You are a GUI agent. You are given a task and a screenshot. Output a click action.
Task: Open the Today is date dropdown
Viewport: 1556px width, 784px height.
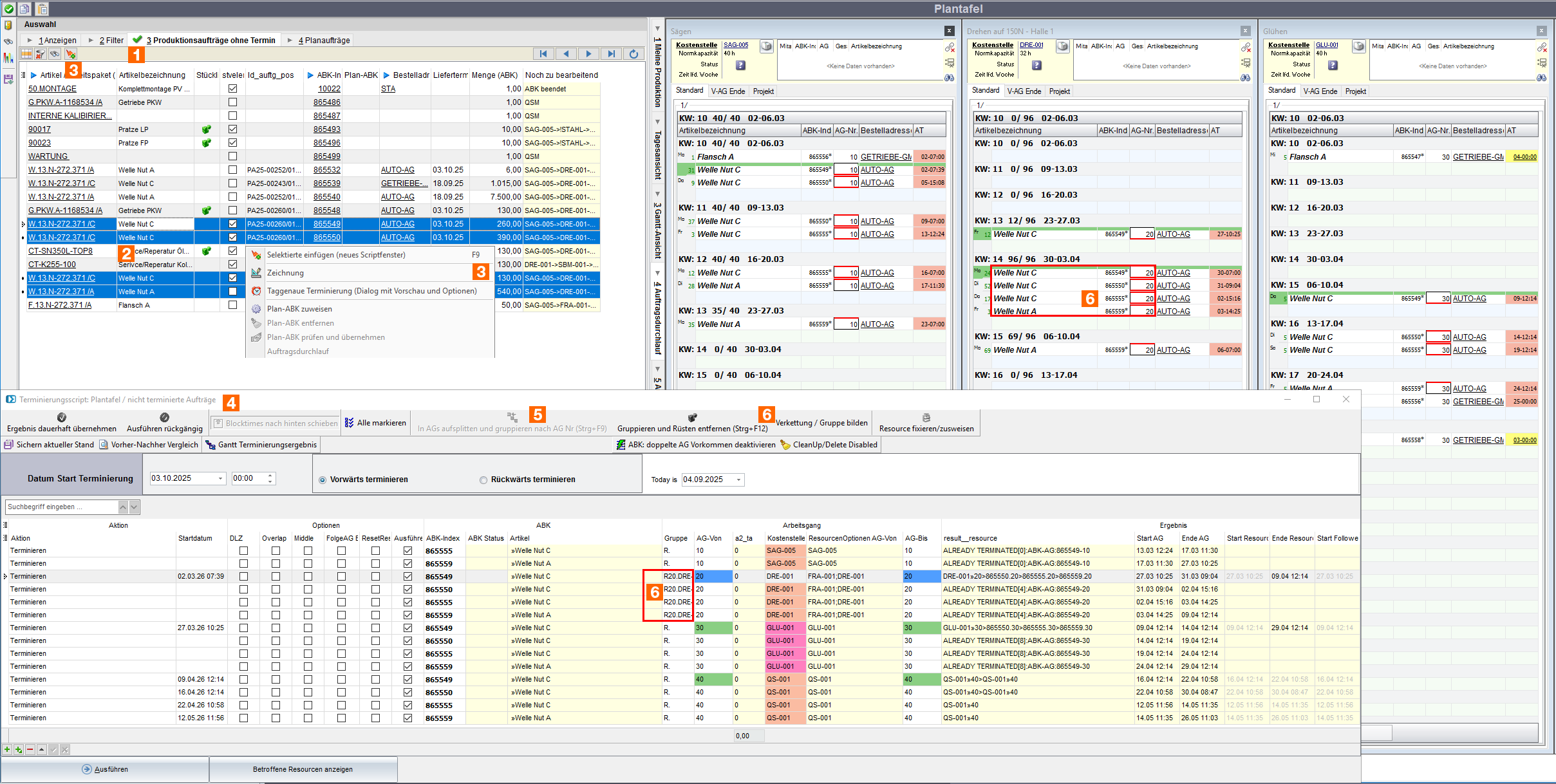(x=738, y=480)
